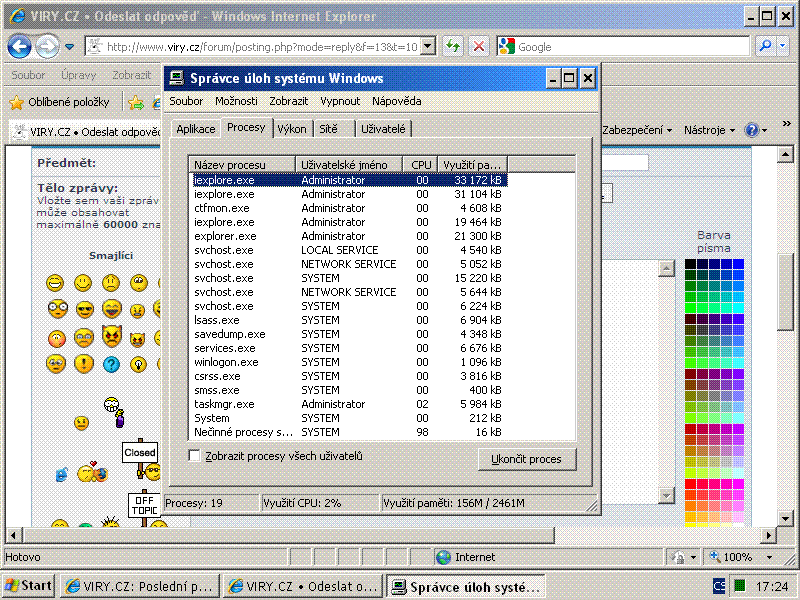Click the add-to-favorites star with arrow icon
Viewport: 800px width, 600px height.
[136, 103]
